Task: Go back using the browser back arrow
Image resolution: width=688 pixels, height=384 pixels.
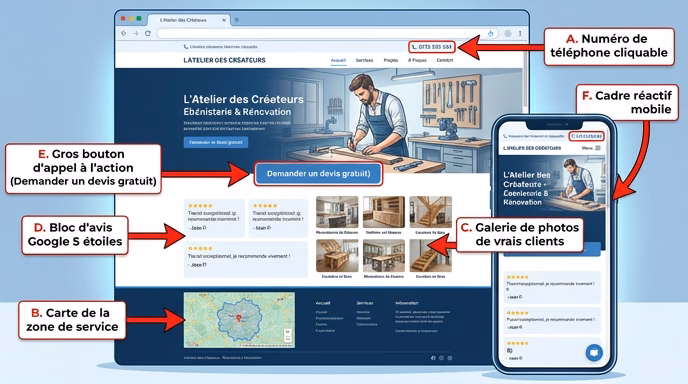Action: click(124, 33)
